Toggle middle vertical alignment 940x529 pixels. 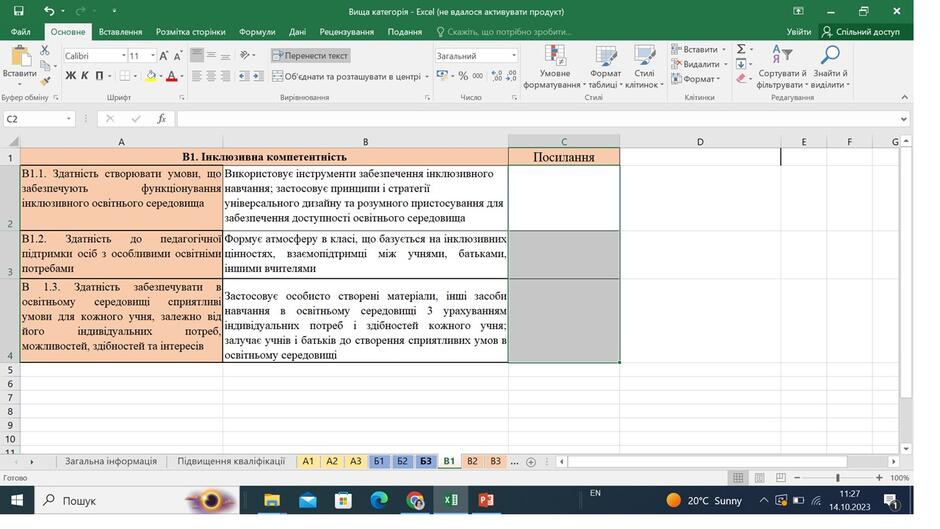click(211, 56)
